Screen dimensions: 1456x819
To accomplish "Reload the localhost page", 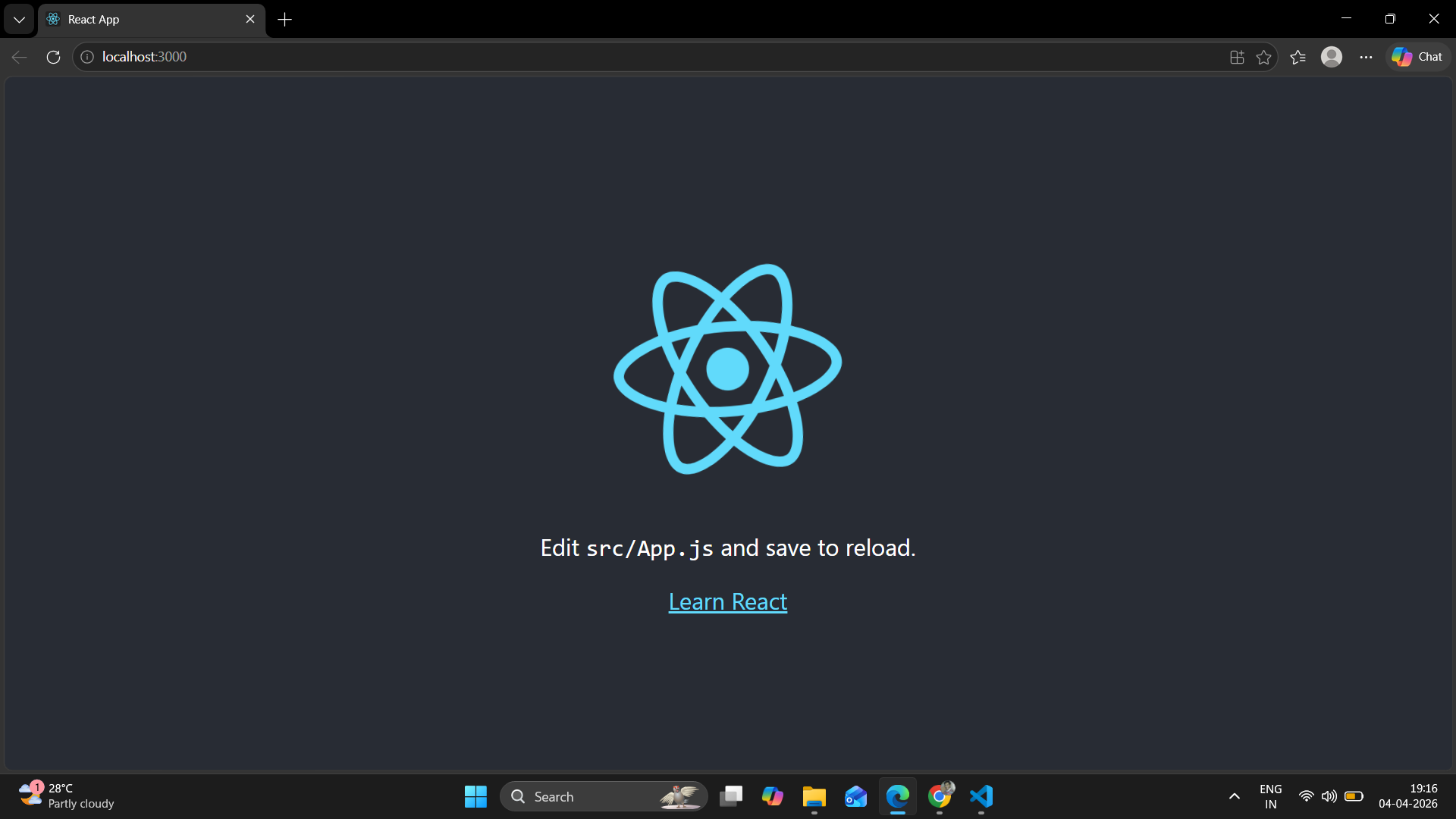I will point(53,57).
